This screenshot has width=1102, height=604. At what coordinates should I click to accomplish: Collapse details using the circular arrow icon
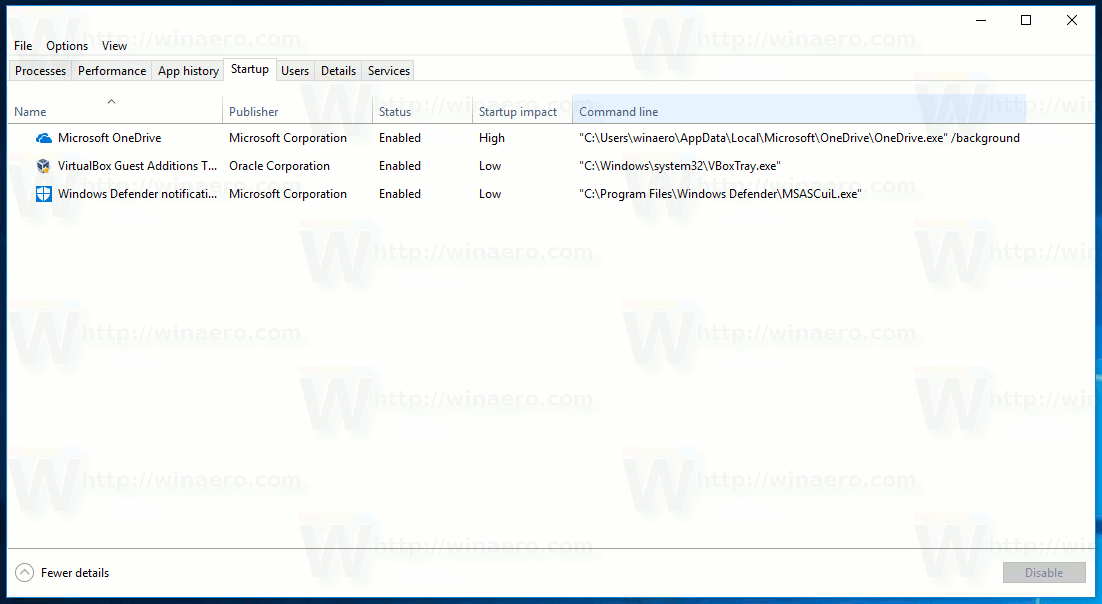[23, 572]
